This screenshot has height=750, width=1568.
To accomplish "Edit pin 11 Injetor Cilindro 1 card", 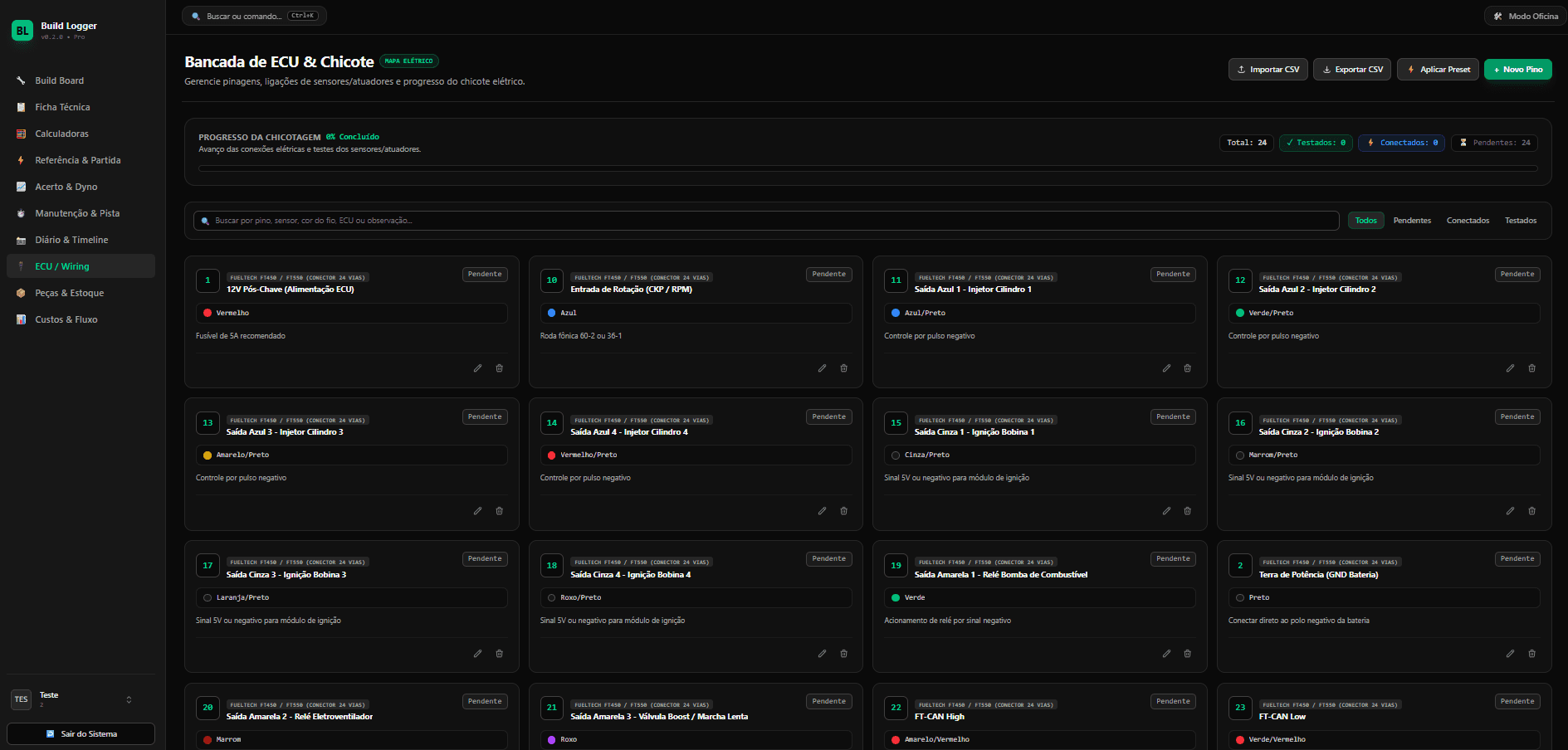I will point(1166,368).
